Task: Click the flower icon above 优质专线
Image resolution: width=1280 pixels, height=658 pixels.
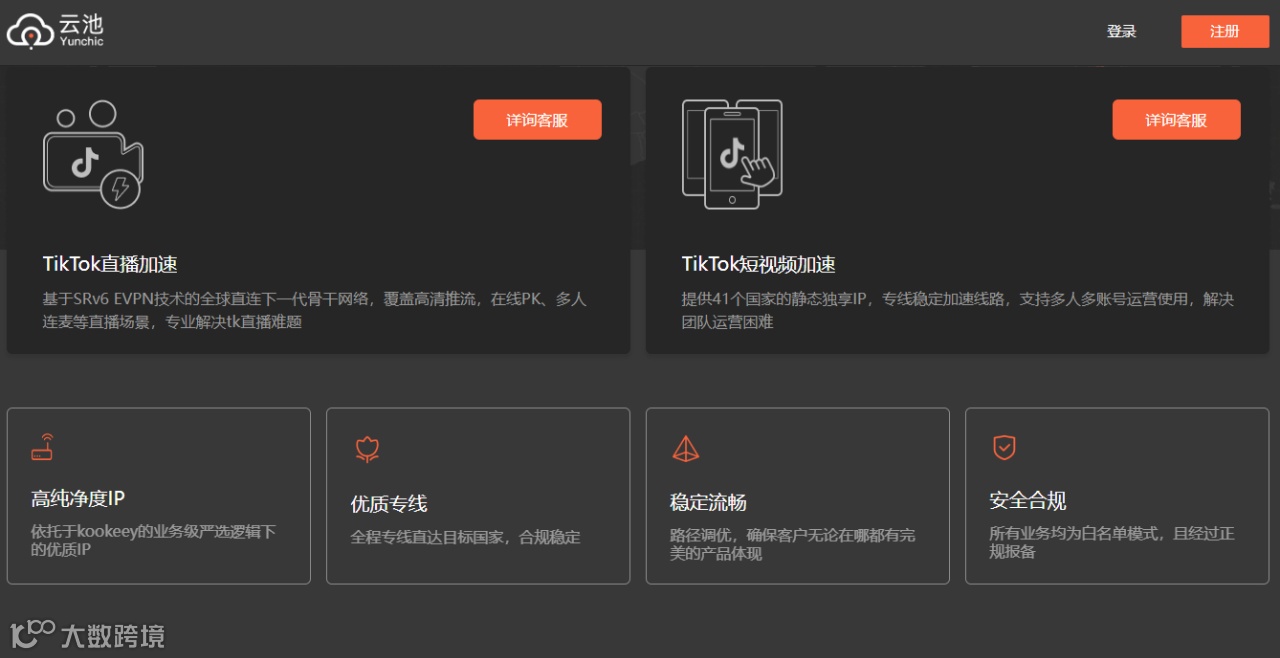Action: point(367,449)
